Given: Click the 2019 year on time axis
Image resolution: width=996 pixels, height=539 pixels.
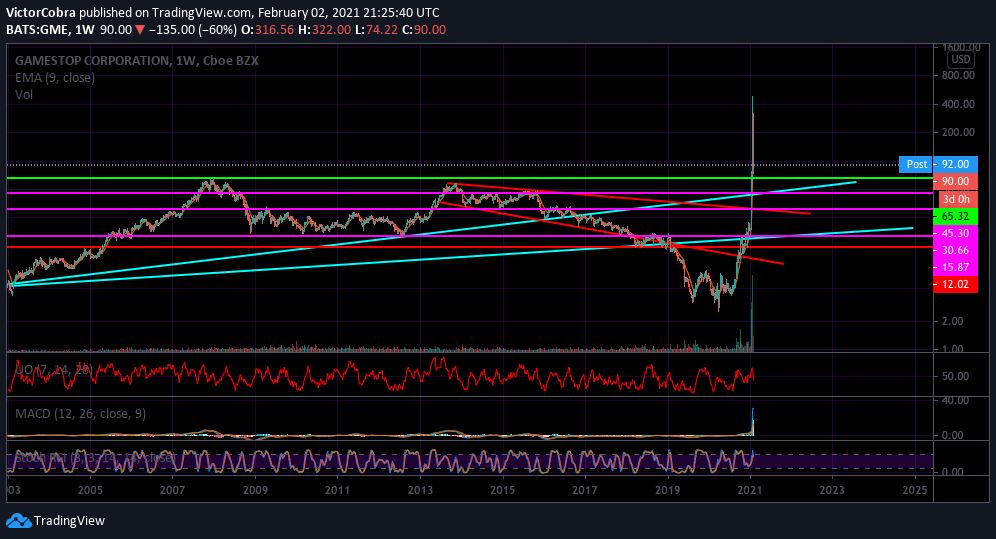Looking at the screenshot, I should pyautogui.click(x=667, y=490).
